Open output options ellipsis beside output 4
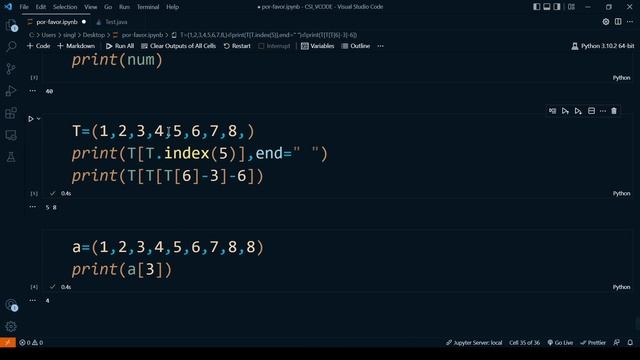 point(33,300)
